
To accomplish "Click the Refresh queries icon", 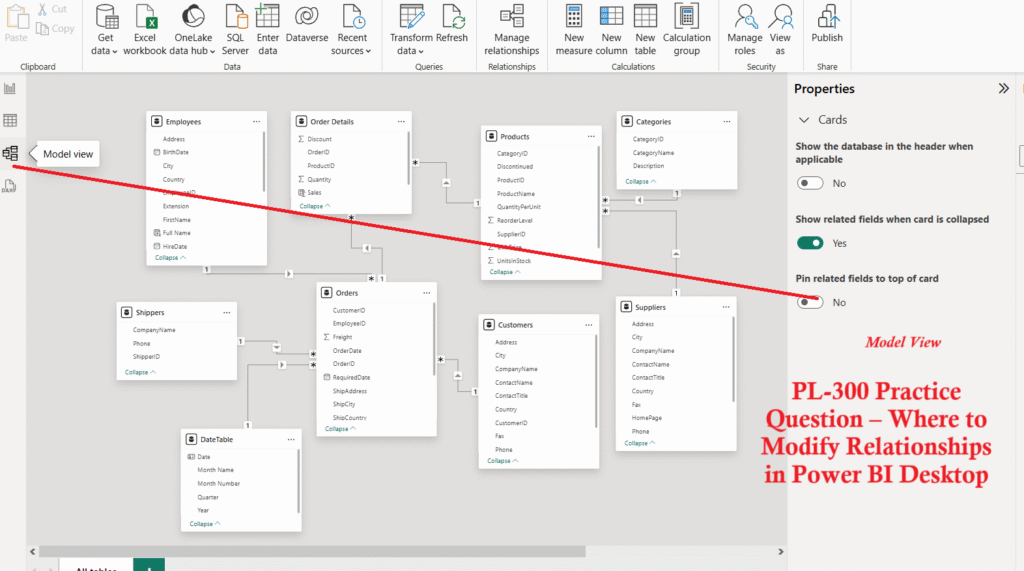I will point(453,17).
